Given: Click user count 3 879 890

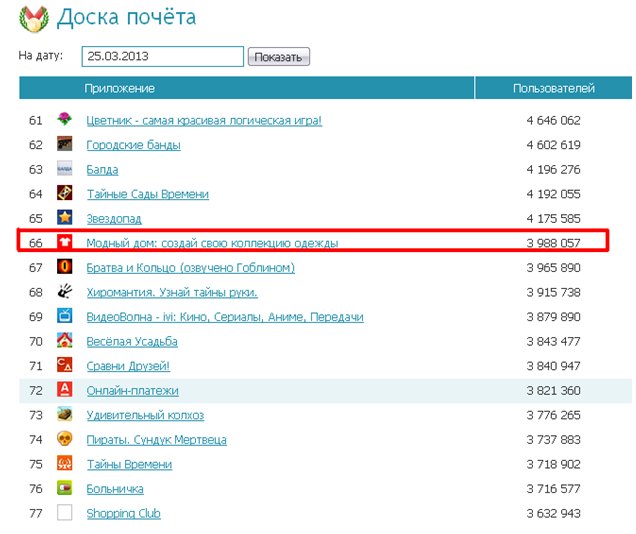Looking at the screenshot, I should coord(553,317).
